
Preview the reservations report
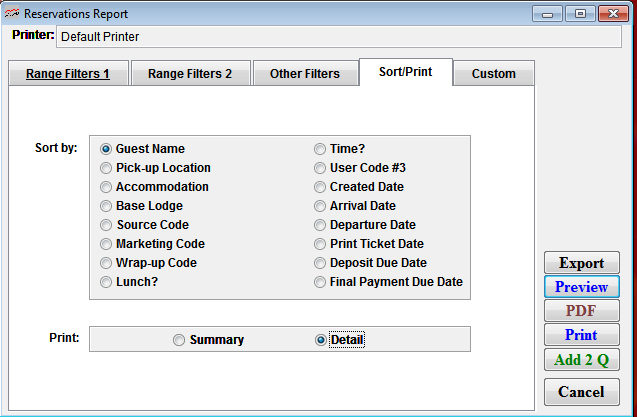[582, 287]
